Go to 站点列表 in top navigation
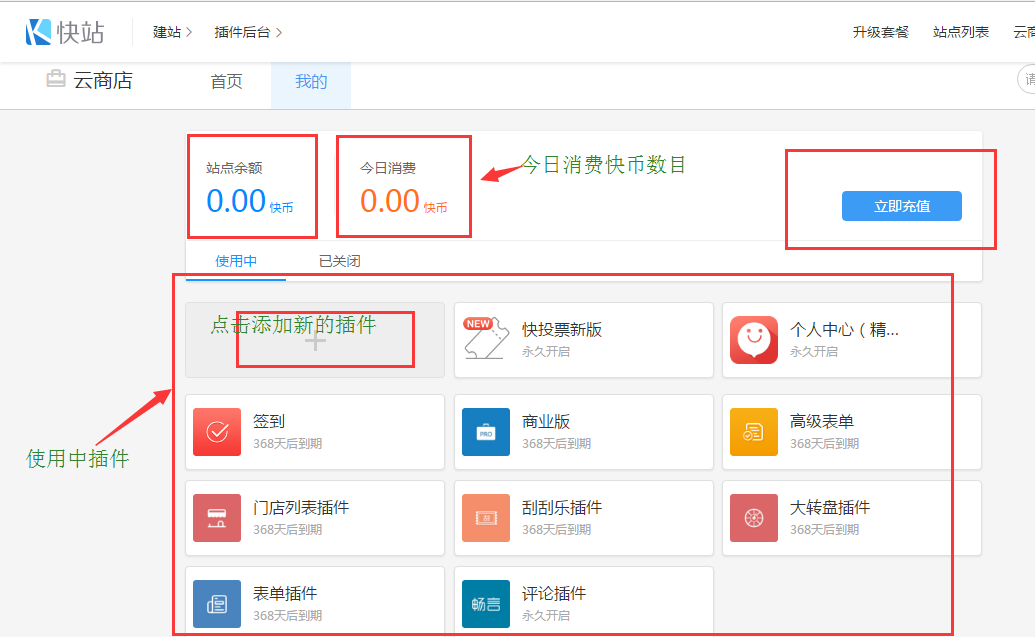1035x637 pixels. (960, 32)
